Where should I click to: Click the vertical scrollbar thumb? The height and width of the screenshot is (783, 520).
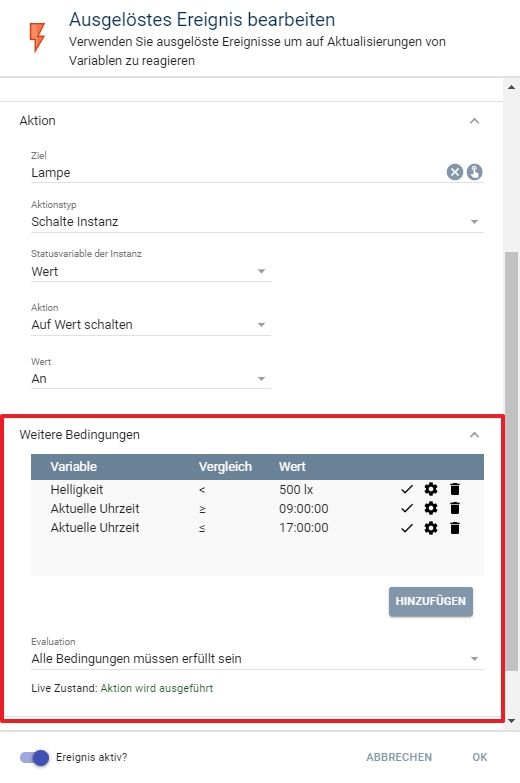(511, 461)
